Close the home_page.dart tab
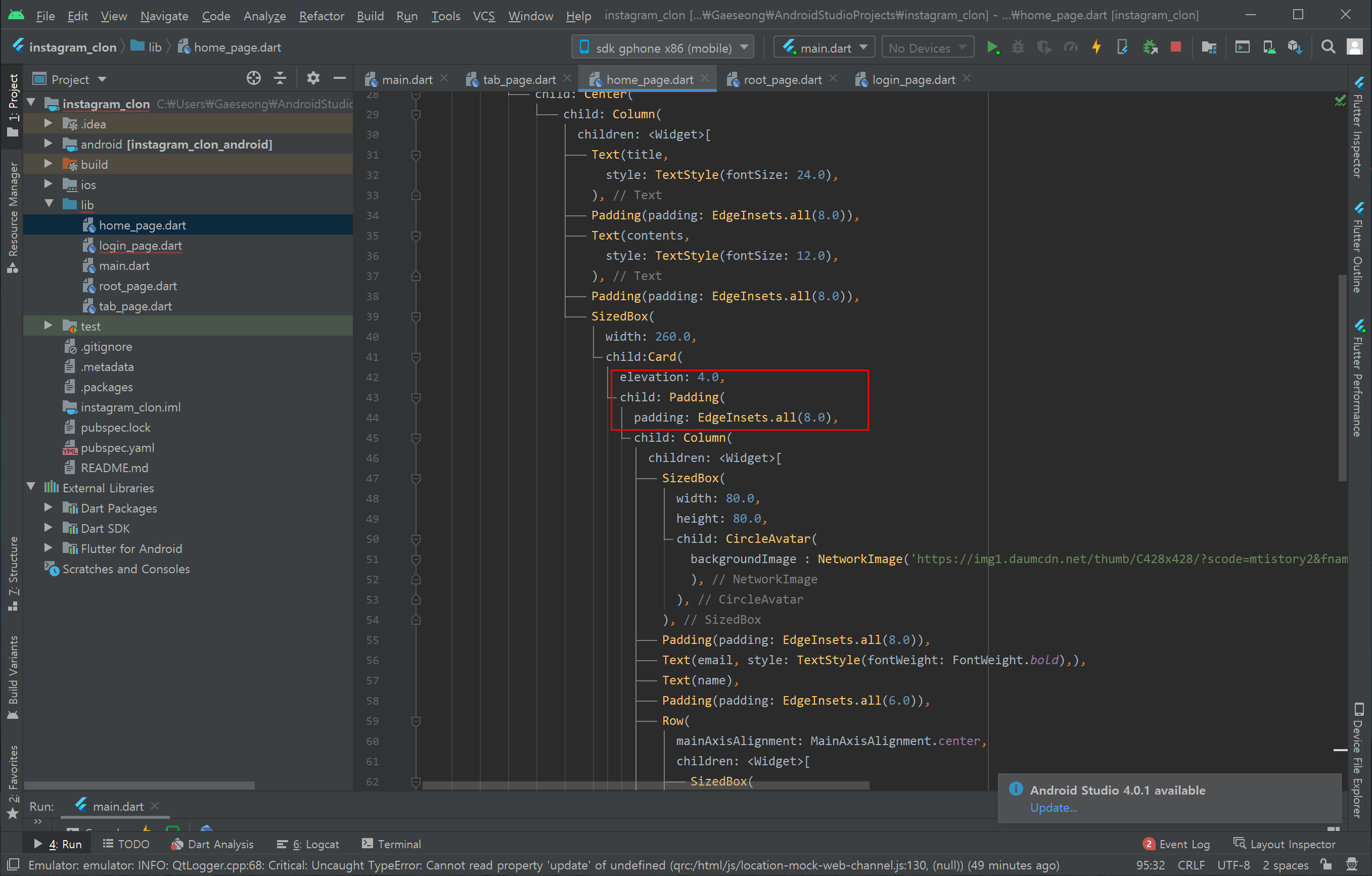This screenshot has width=1372, height=876. point(705,78)
